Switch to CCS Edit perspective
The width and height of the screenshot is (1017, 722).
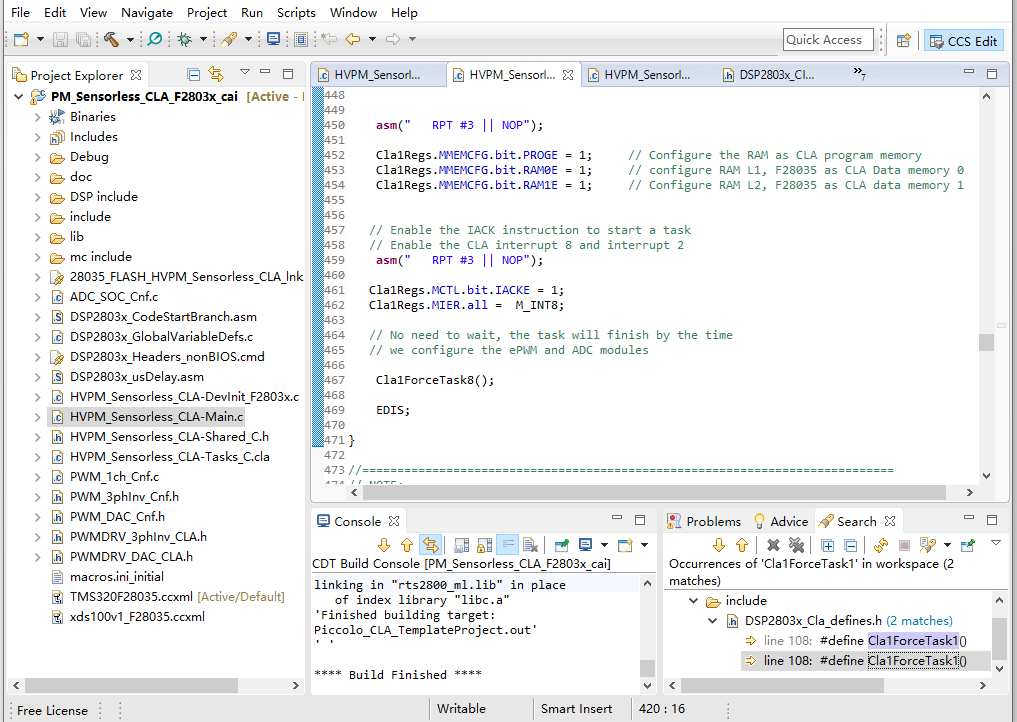coord(963,41)
